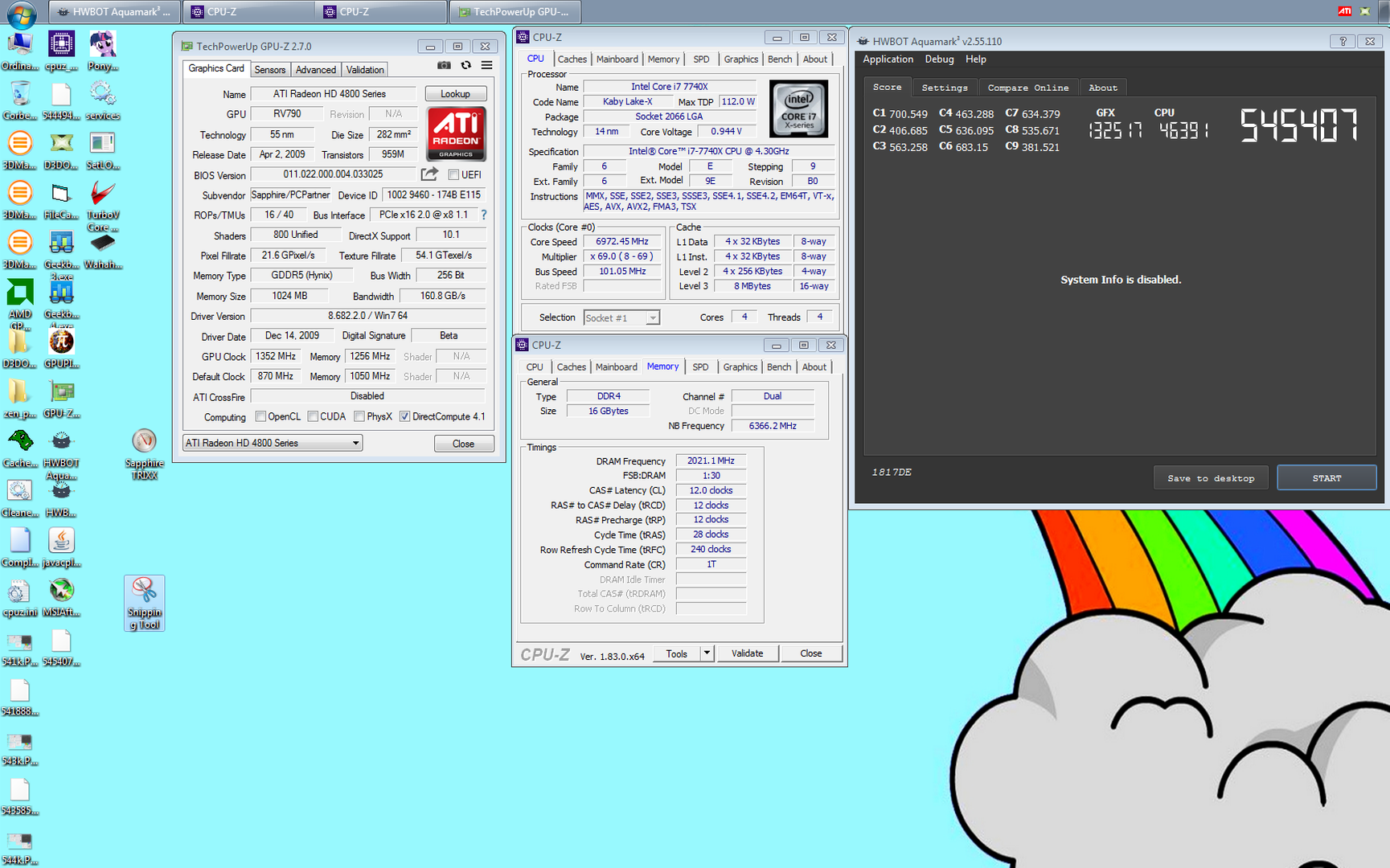This screenshot has height=868, width=1390.
Task: Open the Socket #1 selection dropdown
Action: (x=621, y=317)
